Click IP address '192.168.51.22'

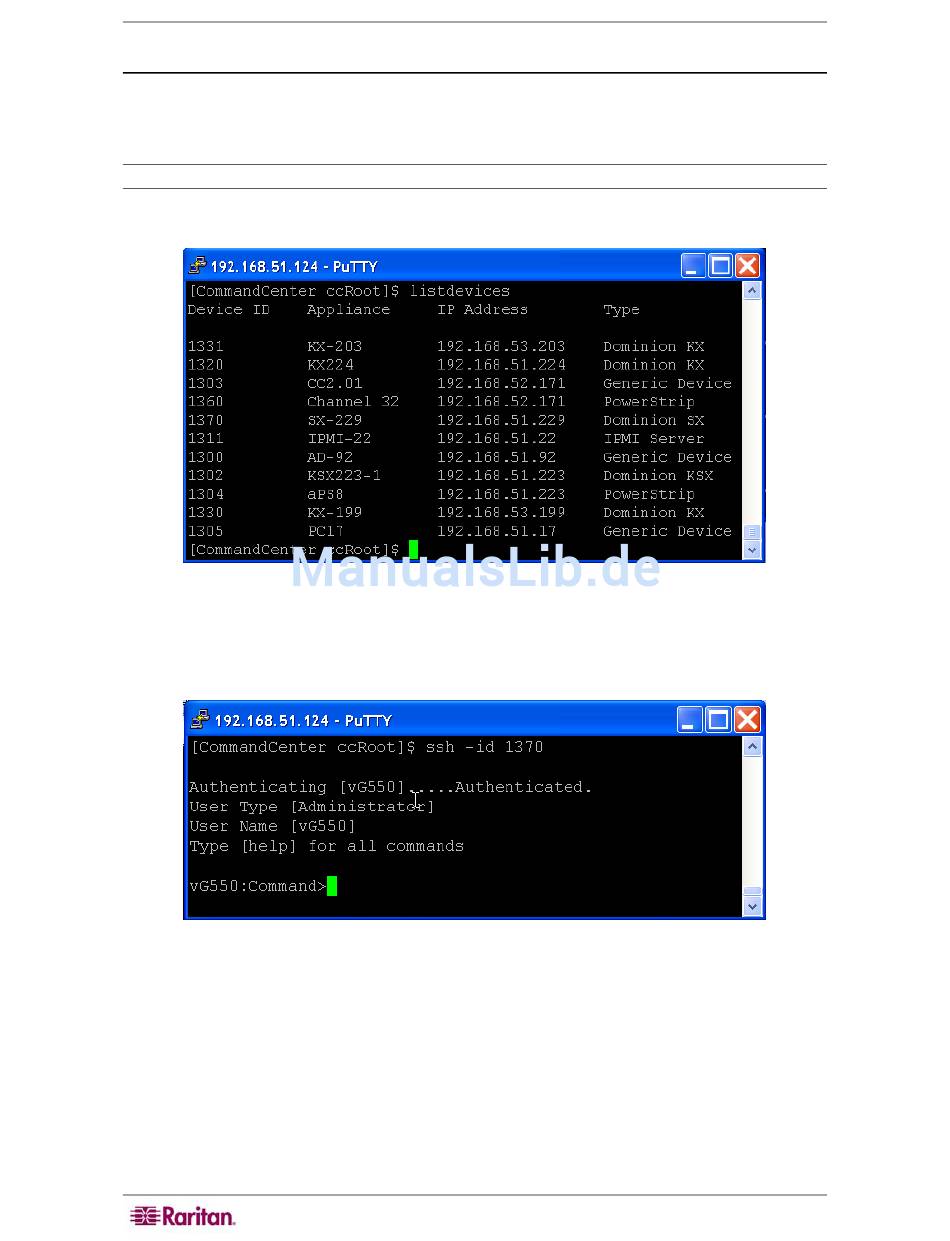click(497, 439)
